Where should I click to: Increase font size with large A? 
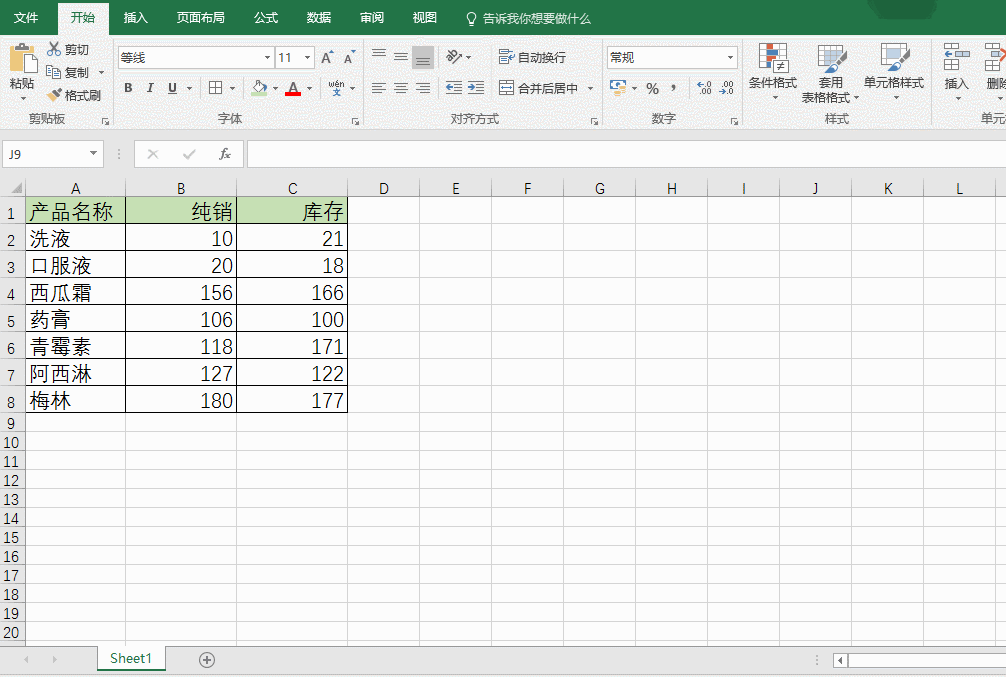click(327, 58)
